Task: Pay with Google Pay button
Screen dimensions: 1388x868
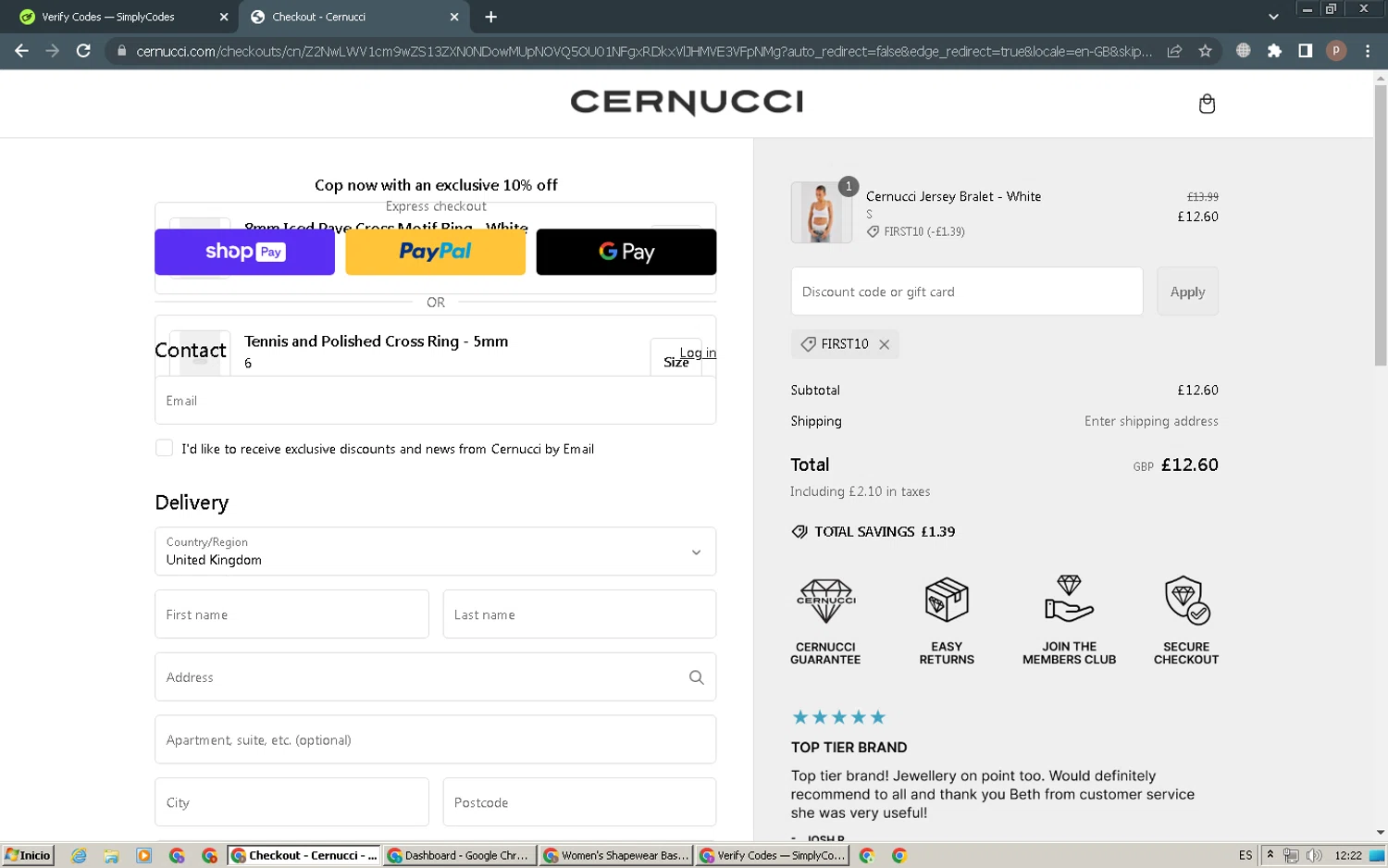Action: click(626, 252)
